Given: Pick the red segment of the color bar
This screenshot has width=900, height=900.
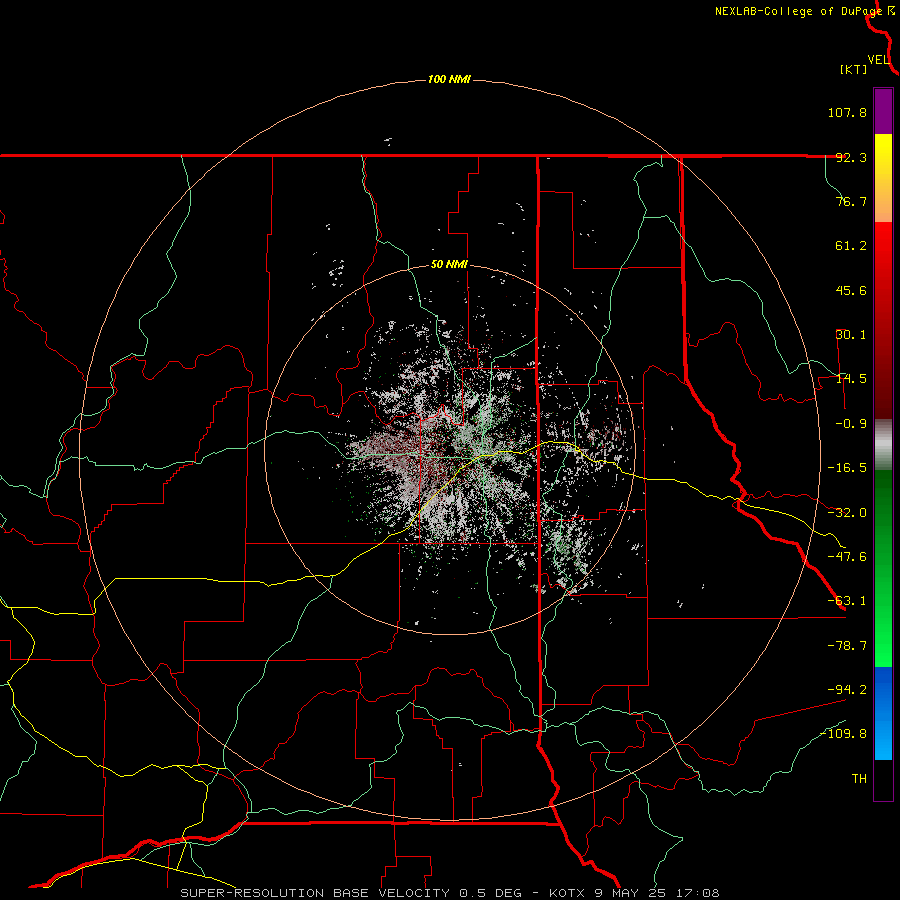Looking at the screenshot, I should click(883, 320).
